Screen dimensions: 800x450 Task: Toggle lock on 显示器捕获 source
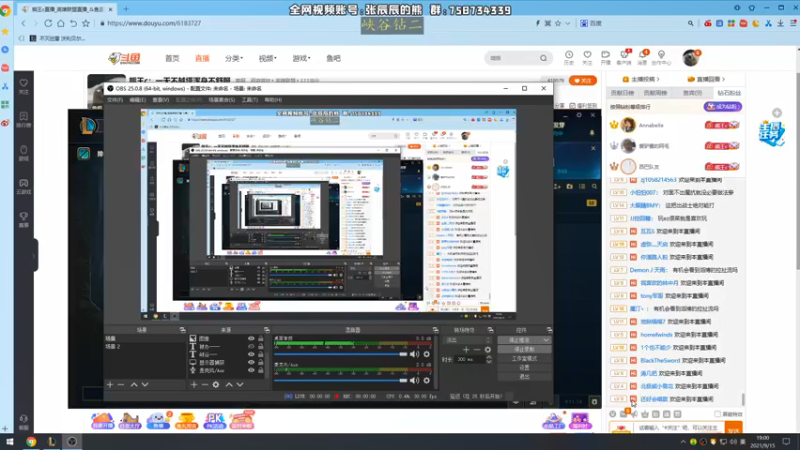coord(261,362)
